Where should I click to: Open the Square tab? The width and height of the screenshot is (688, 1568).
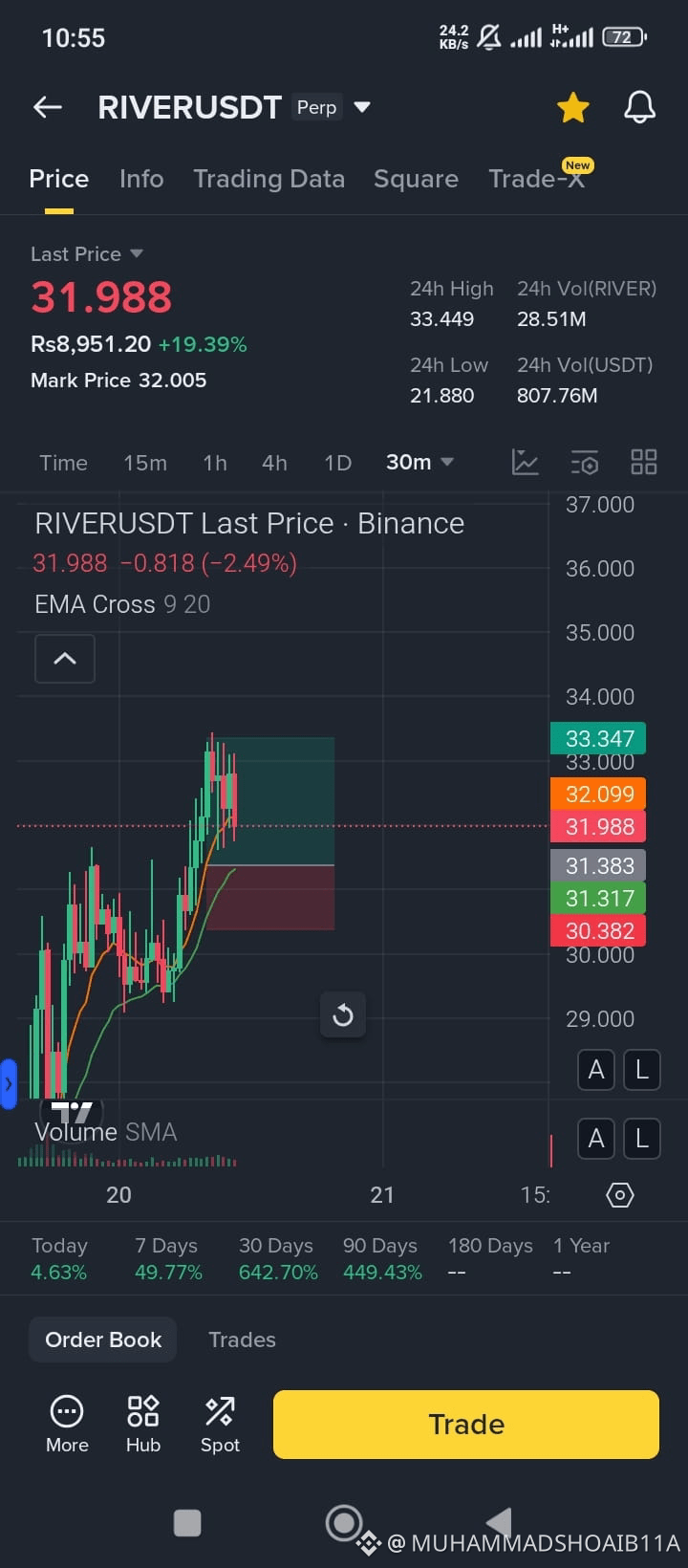coord(416,179)
